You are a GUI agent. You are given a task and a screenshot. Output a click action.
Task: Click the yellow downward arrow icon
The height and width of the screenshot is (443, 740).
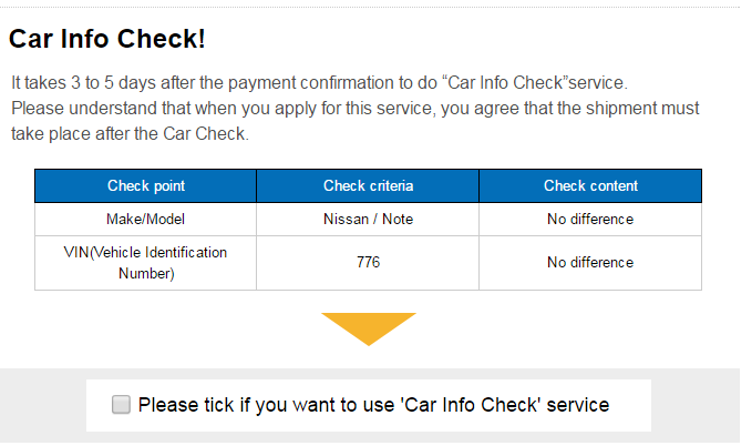368,328
